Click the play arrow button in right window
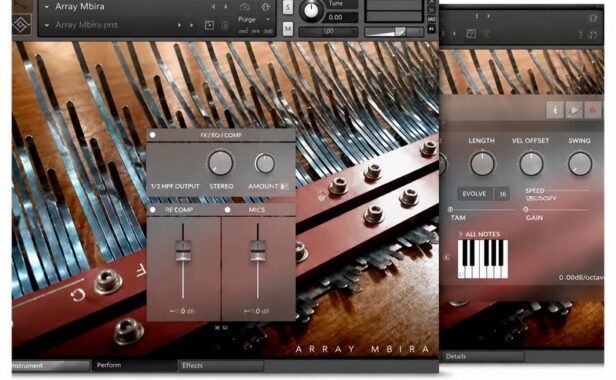 (574, 110)
